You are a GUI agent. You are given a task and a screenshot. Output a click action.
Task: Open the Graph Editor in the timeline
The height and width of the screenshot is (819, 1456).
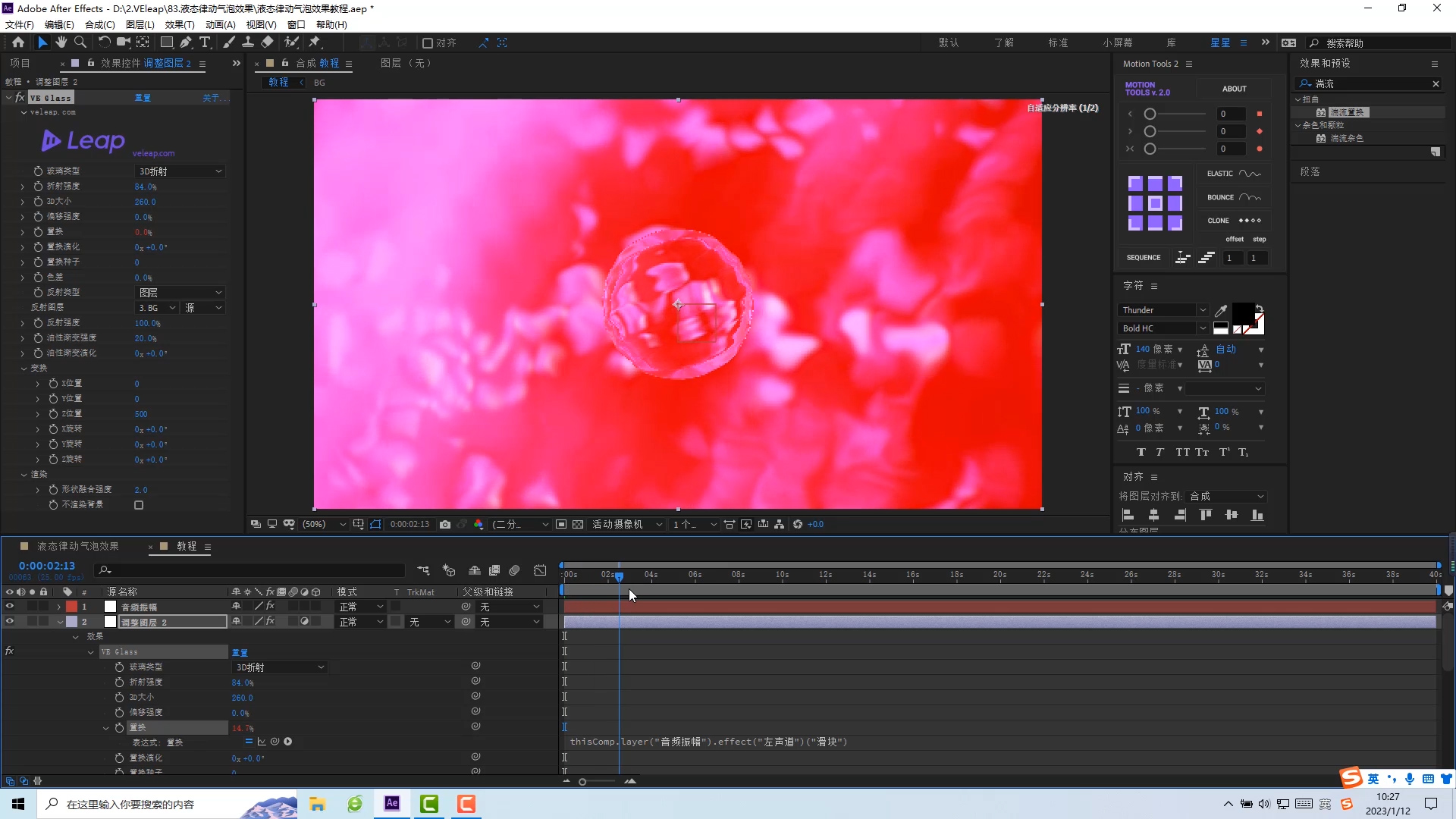pyautogui.click(x=540, y=570)
